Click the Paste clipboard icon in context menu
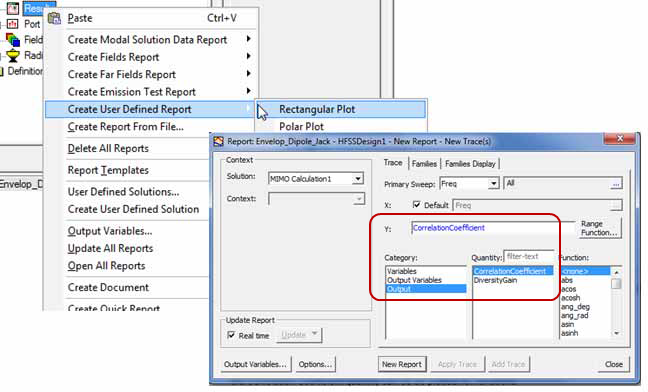The image size is (648, 392). coord(54,18)
